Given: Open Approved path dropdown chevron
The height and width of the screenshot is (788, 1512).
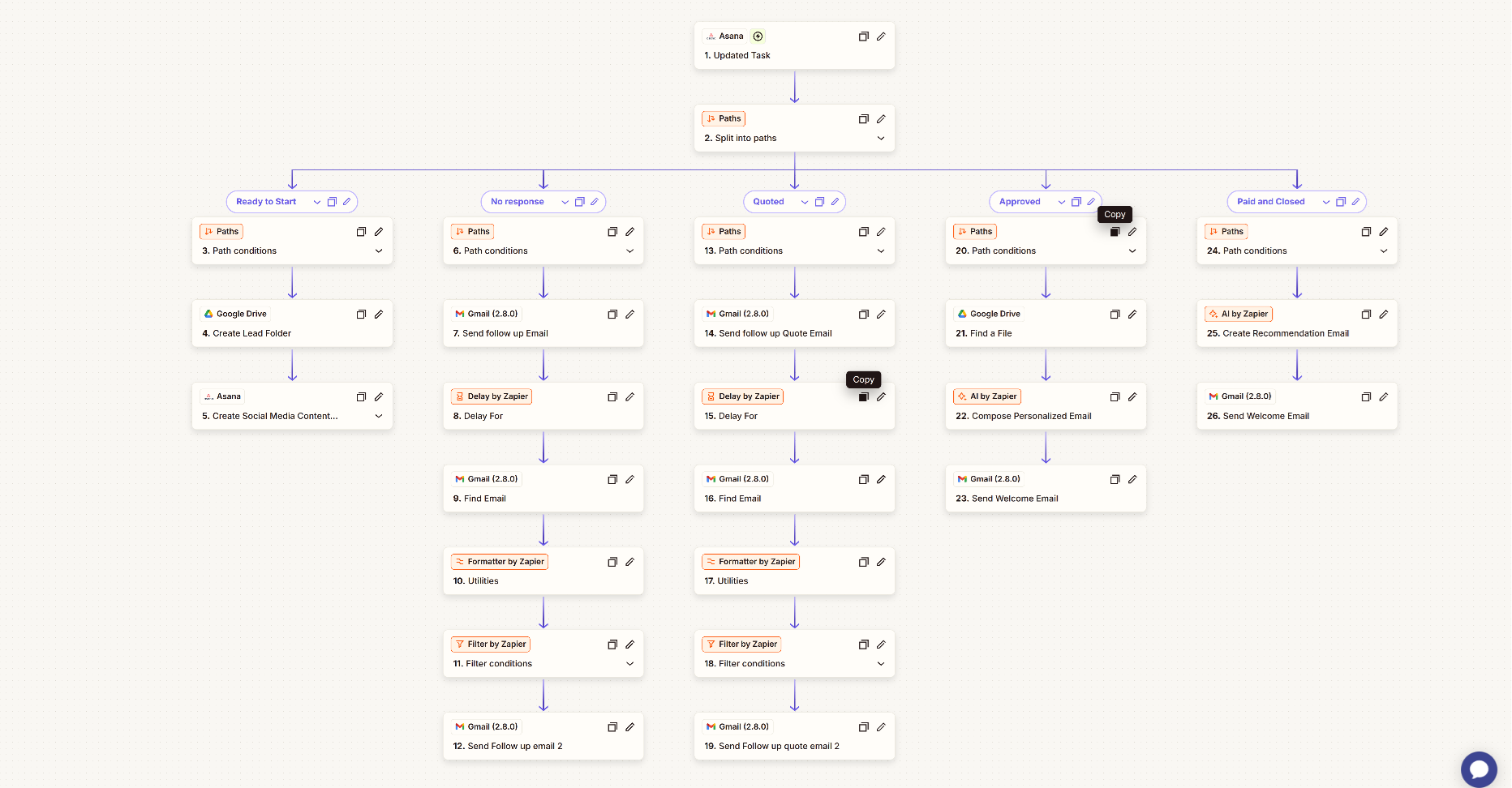Looking at the screenshot, I should coord(1061,202).
